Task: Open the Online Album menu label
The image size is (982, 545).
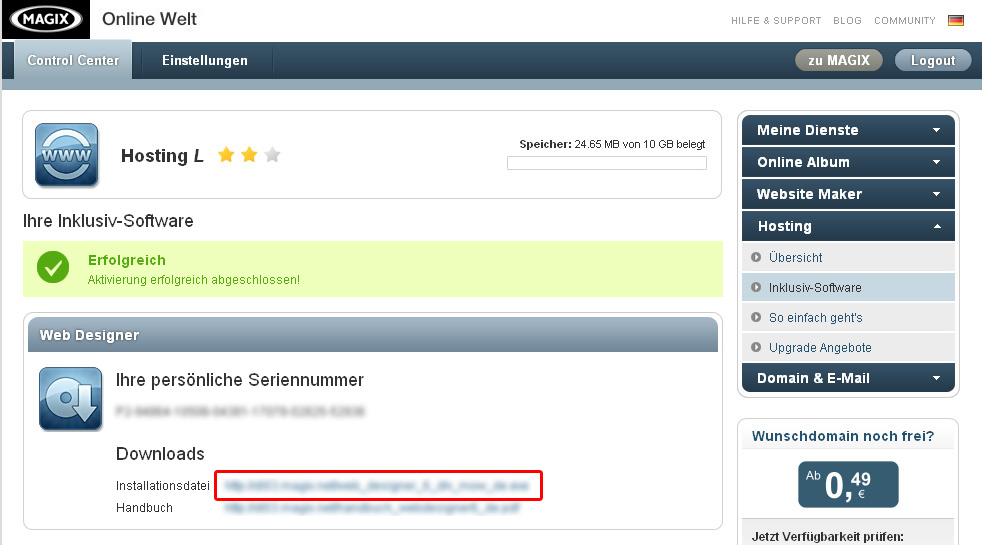Action: click(x=803, y=162)
